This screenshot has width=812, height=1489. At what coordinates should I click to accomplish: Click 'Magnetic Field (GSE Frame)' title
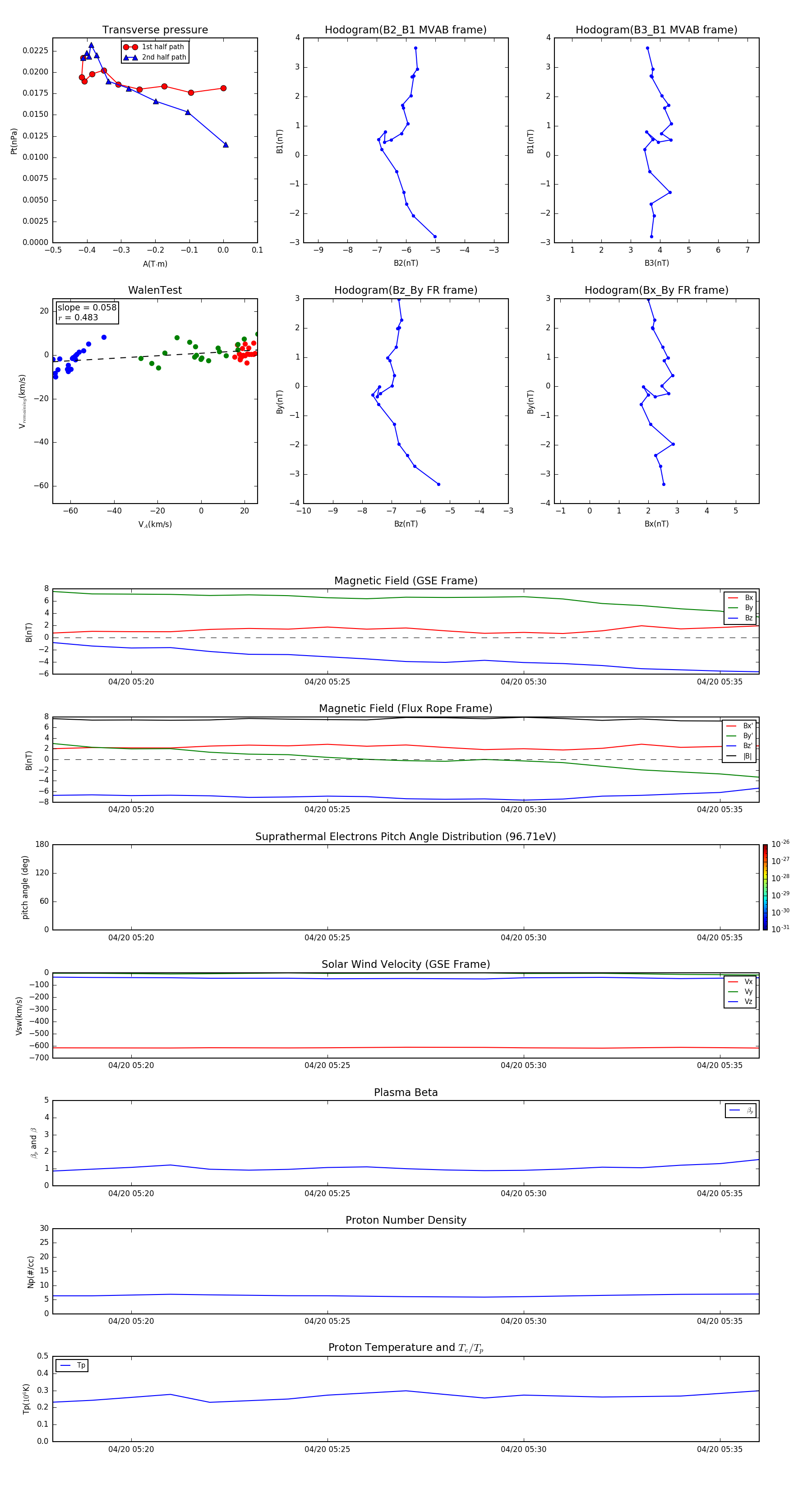[x=406, y=581]
